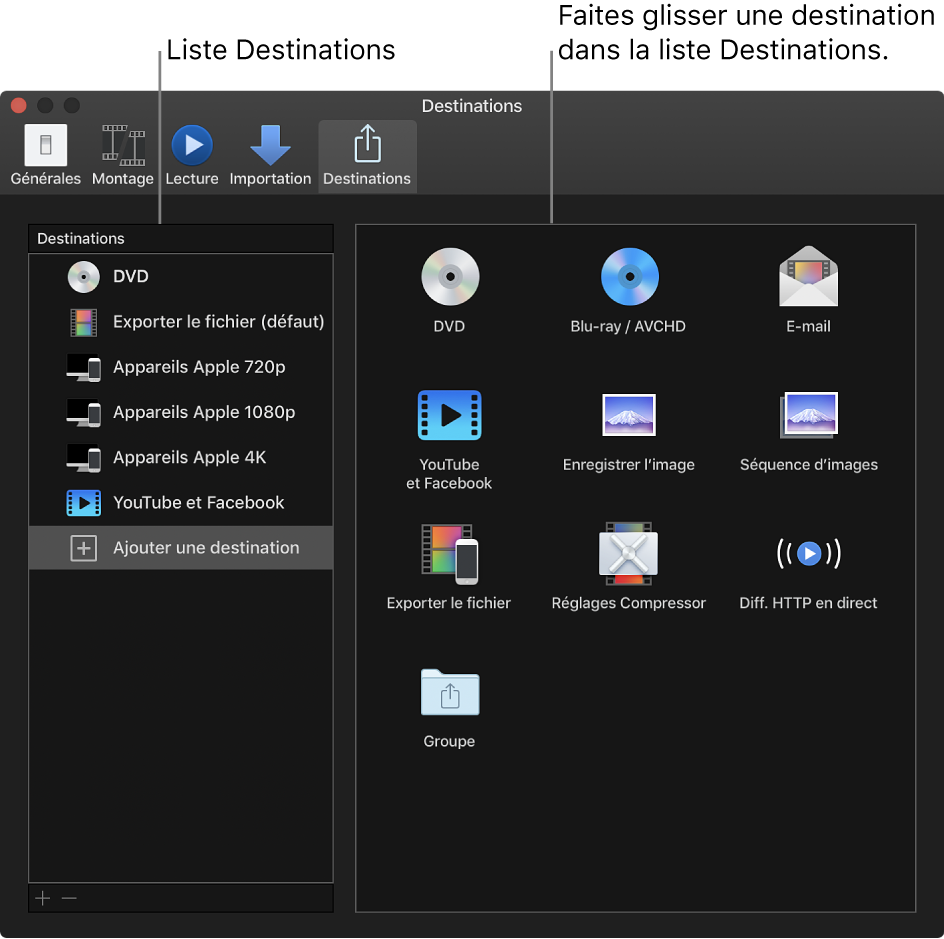944x939 pixels.
Task: Click the Séquence d'images icon
Action: [808, 414]
